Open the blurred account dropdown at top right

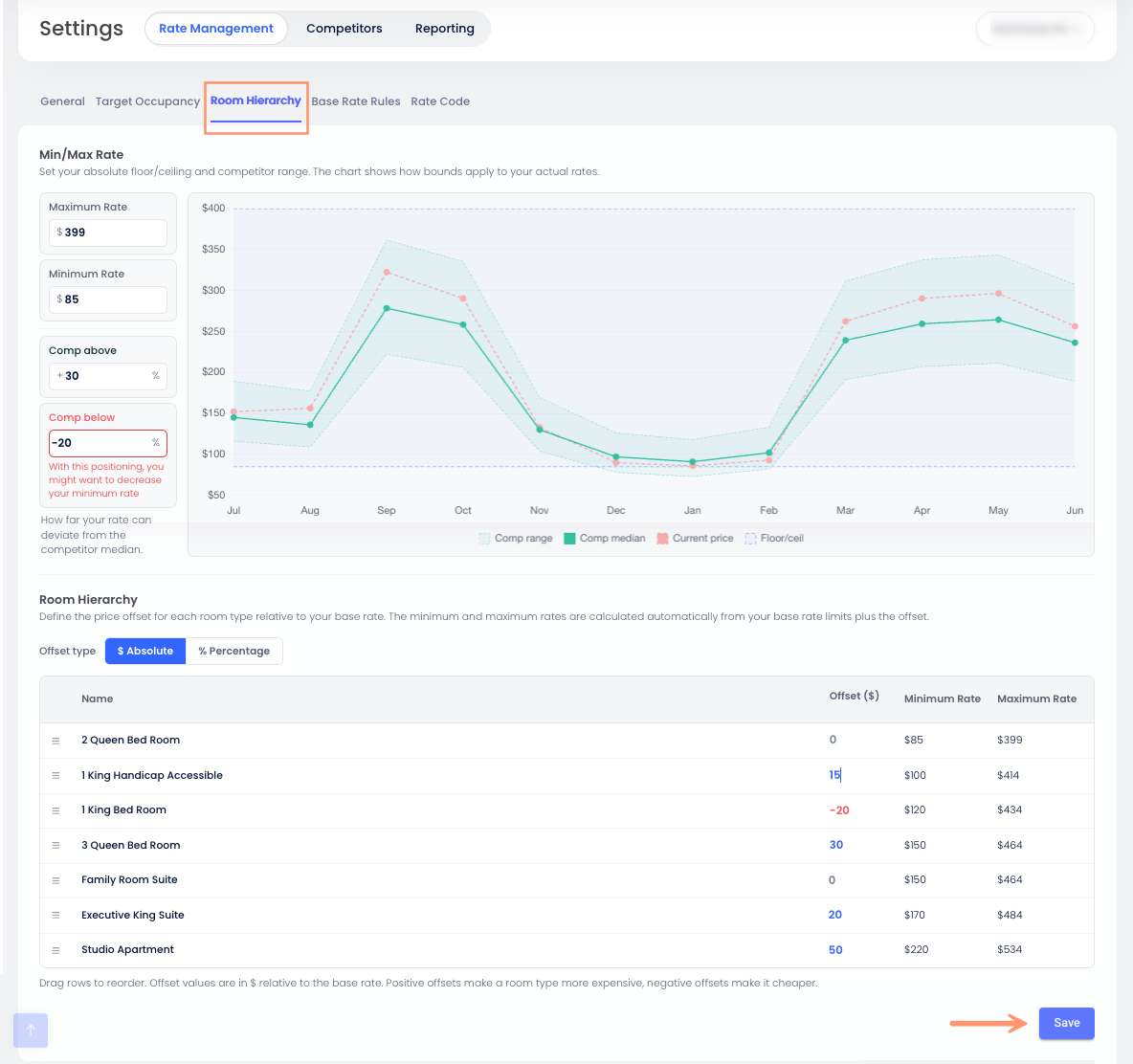(x=1034, y=29)
